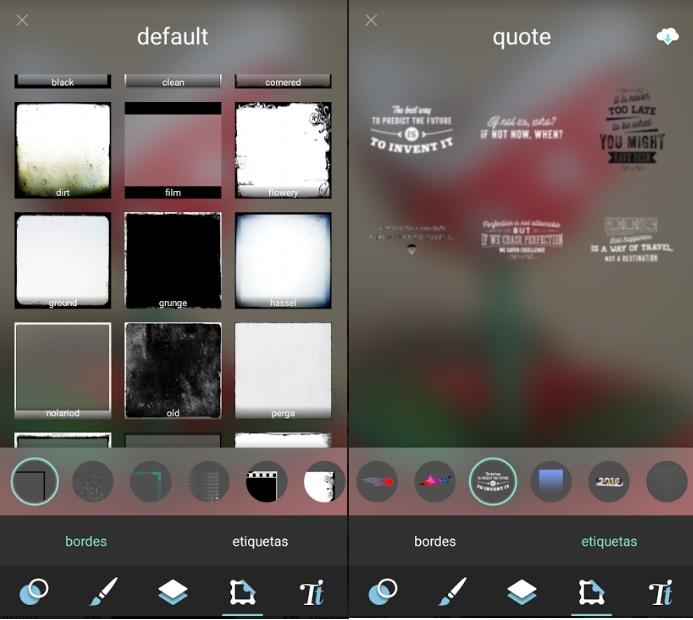Viewport: 693px width, 620px height.
Task: Open the text tool in right panel
Action: (661, 593)
